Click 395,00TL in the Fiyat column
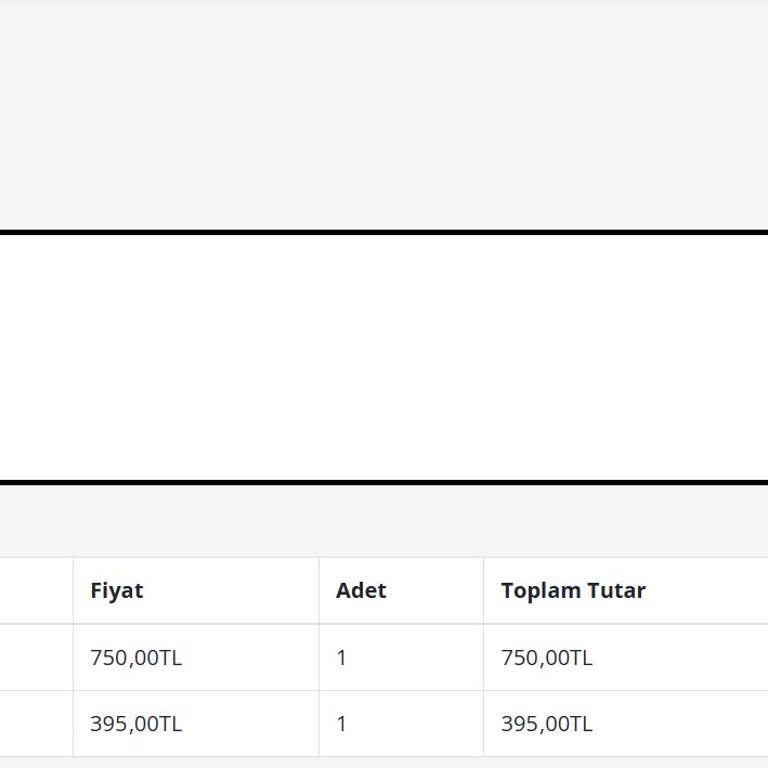Viewport: 768px width, 768px height. (136, 723)
